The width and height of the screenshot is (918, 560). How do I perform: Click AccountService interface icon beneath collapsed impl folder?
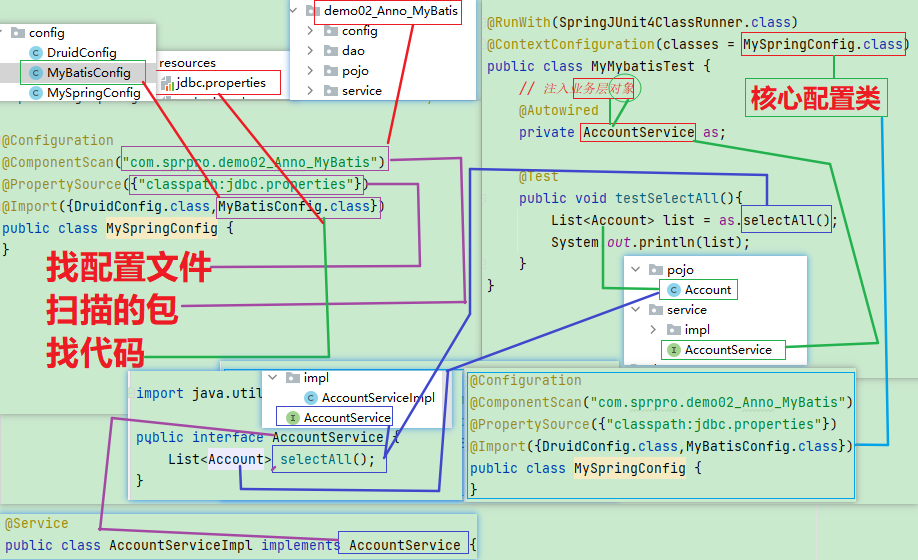[x=674, y=350]
